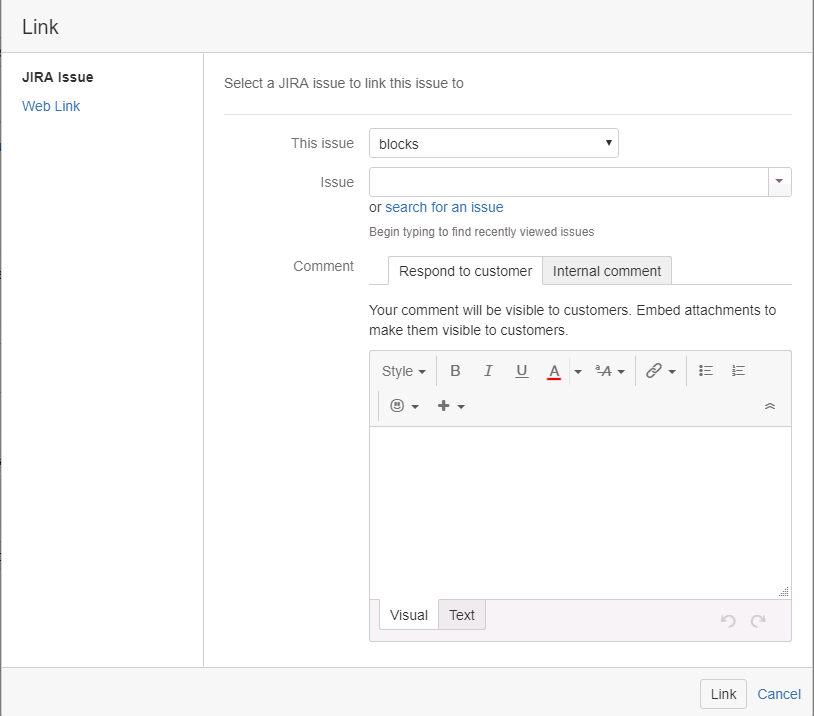Open the insert link chain icon dropdown
Viewport: 814px width, 716px height.
point(661,371)
